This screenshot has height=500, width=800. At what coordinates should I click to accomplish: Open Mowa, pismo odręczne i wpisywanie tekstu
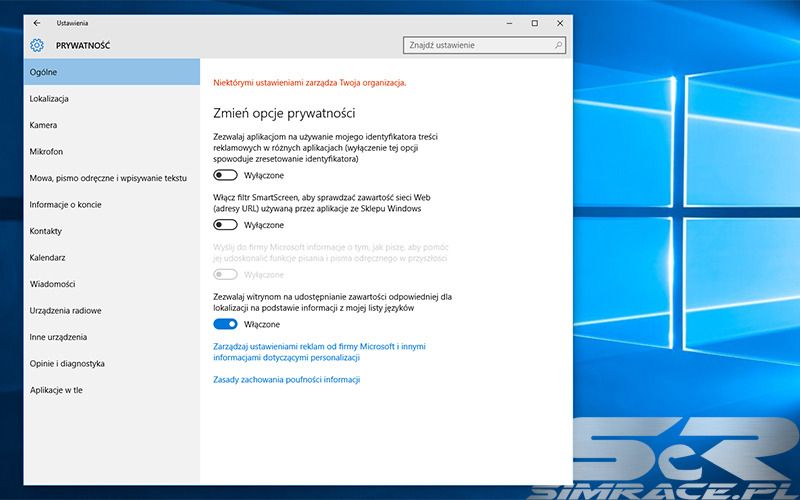[108, 178]
